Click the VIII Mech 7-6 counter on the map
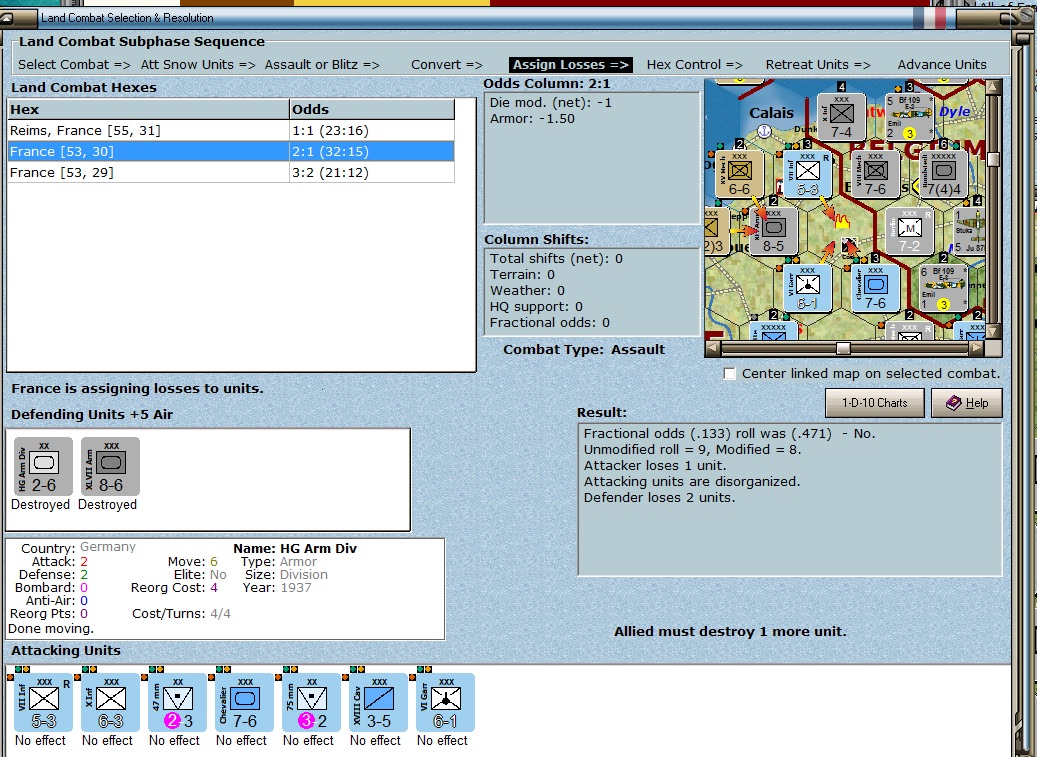The width and height of the screenshot is (1037, 757). [x=876, y=174]
